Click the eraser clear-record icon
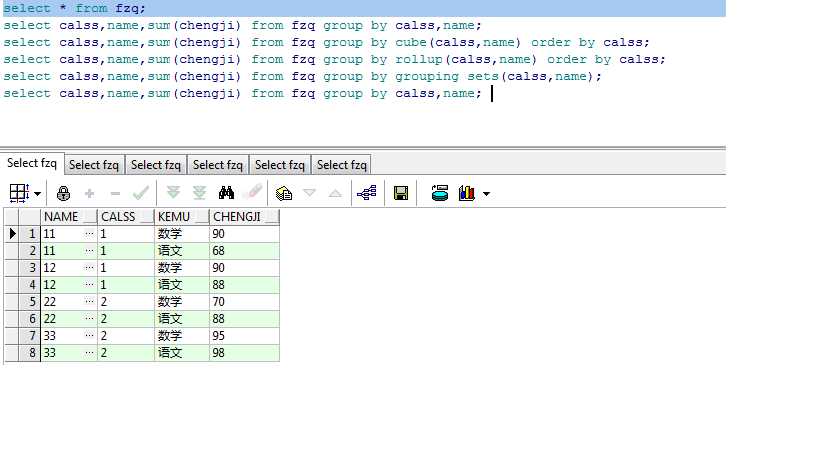This screenshot has height=460, width=819. (253, 192)
